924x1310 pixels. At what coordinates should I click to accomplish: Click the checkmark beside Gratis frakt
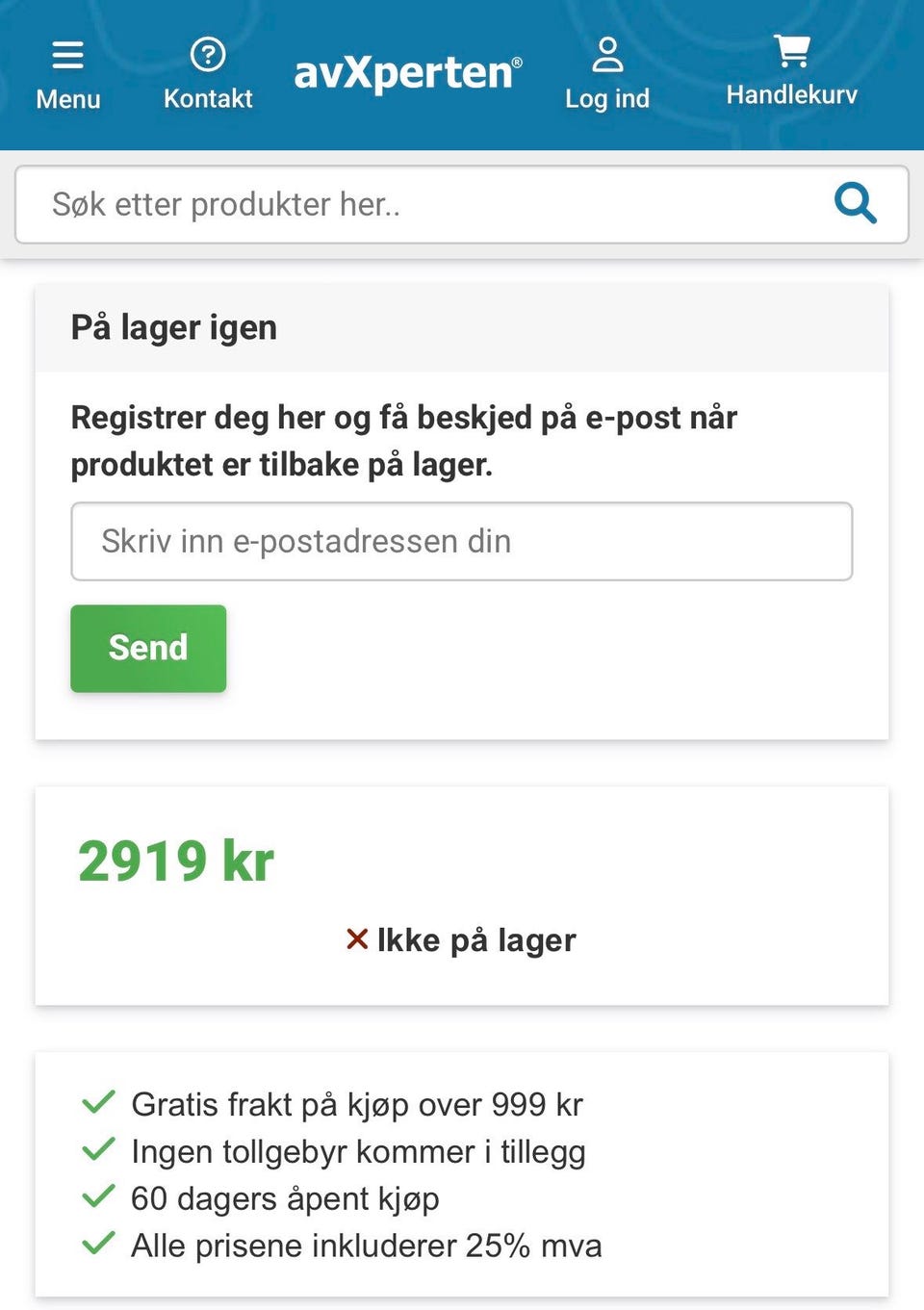pyautogui.click(x=99, y=1102)
